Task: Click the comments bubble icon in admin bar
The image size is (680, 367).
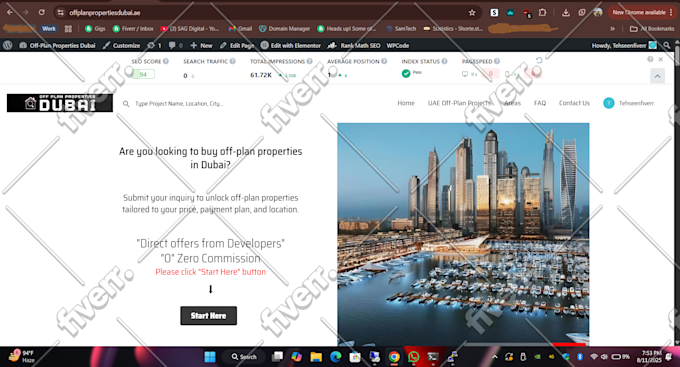Action: tap(175, 45)
